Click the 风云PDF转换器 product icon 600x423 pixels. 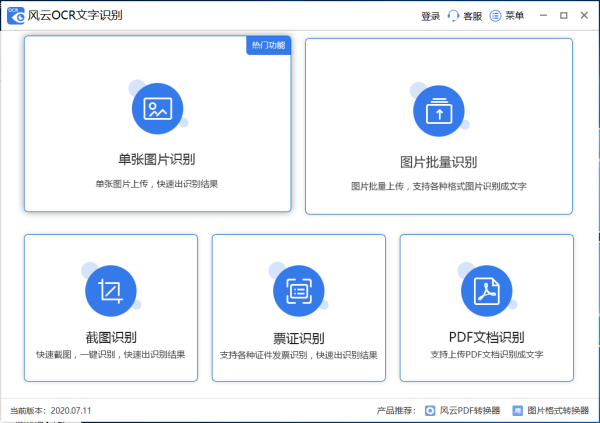[430, 410]
